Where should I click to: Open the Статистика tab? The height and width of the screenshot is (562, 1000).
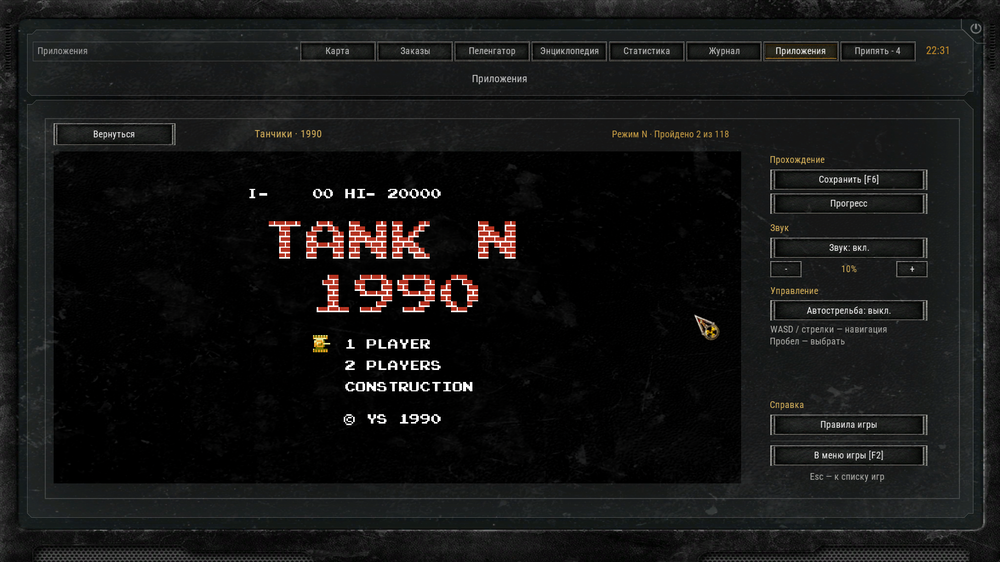647,51
